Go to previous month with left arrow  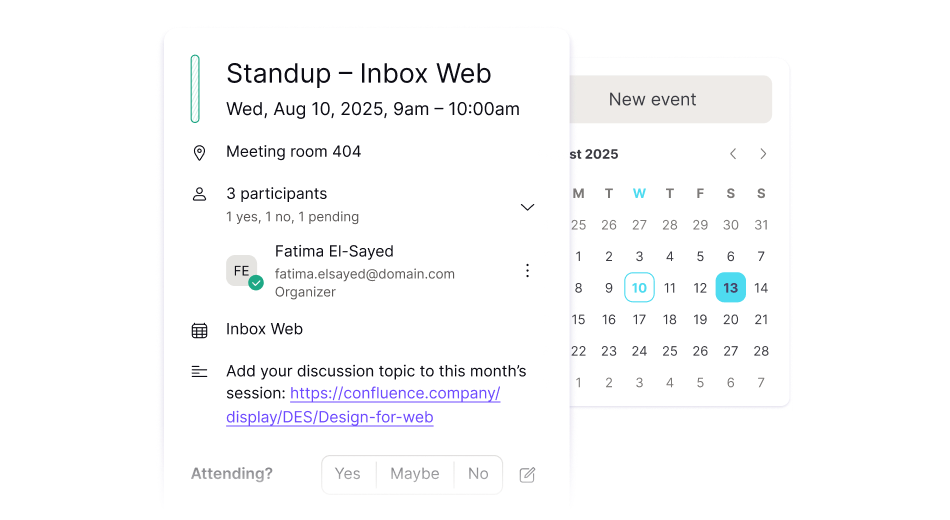pos(733,154)
